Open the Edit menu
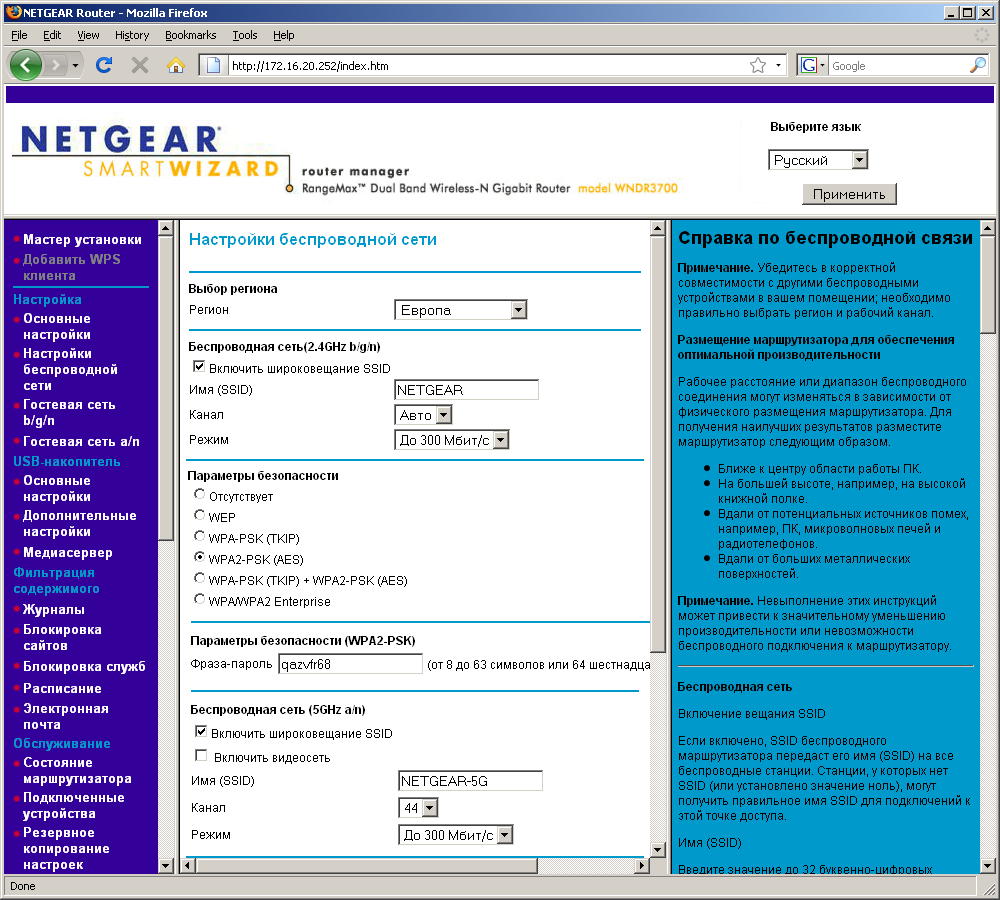Screen dimensions: 1000x900 point(52,35)
